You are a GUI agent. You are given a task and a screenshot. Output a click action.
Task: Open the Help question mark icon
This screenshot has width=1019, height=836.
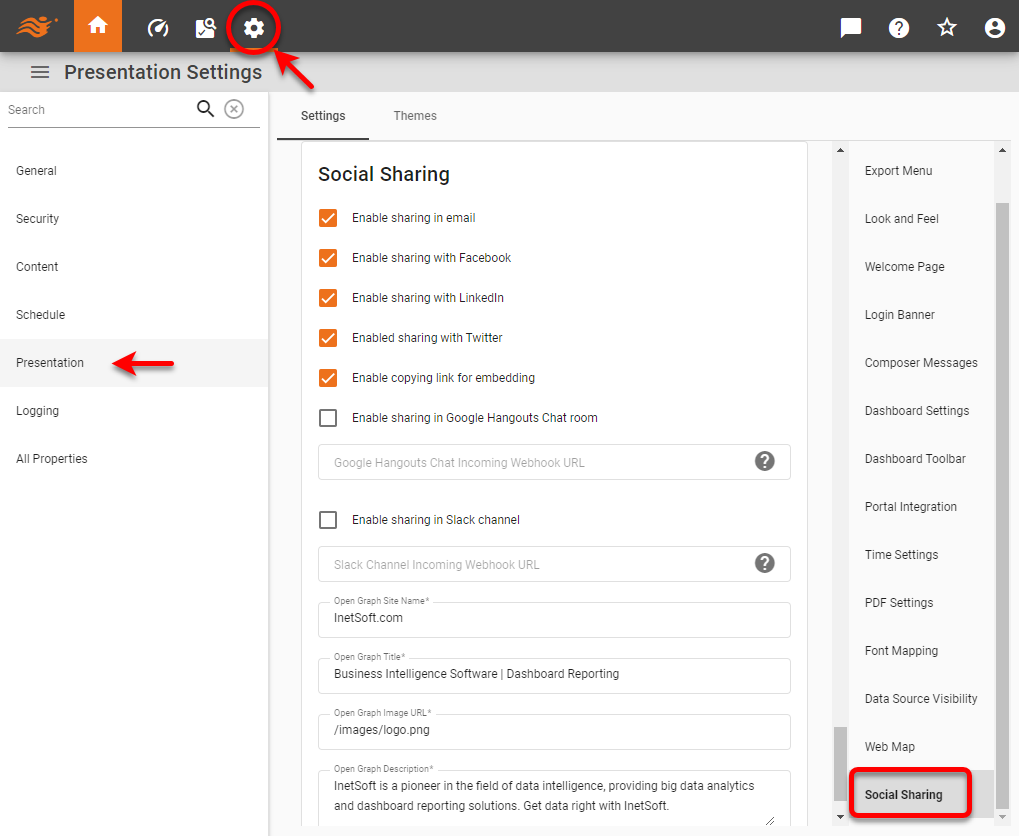click(x=898, y=27)
